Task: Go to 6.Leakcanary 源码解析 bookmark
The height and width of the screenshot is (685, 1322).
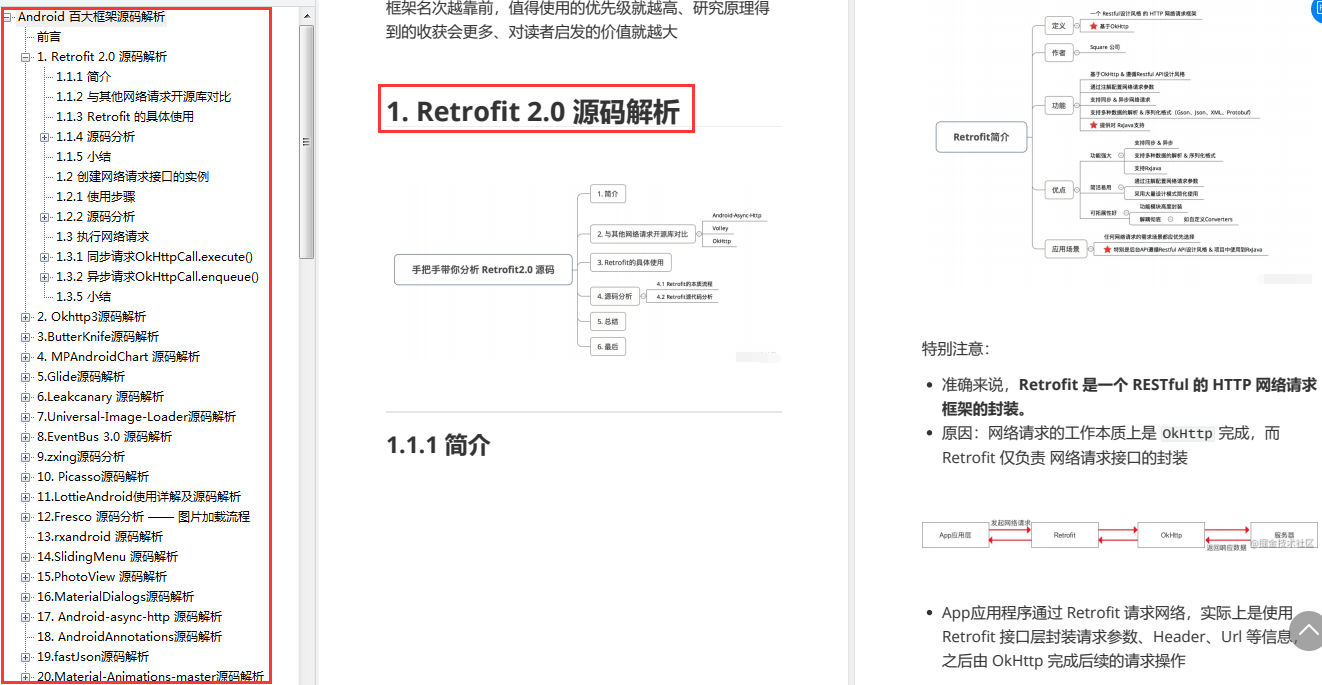Action: click(x=100, y=397)
